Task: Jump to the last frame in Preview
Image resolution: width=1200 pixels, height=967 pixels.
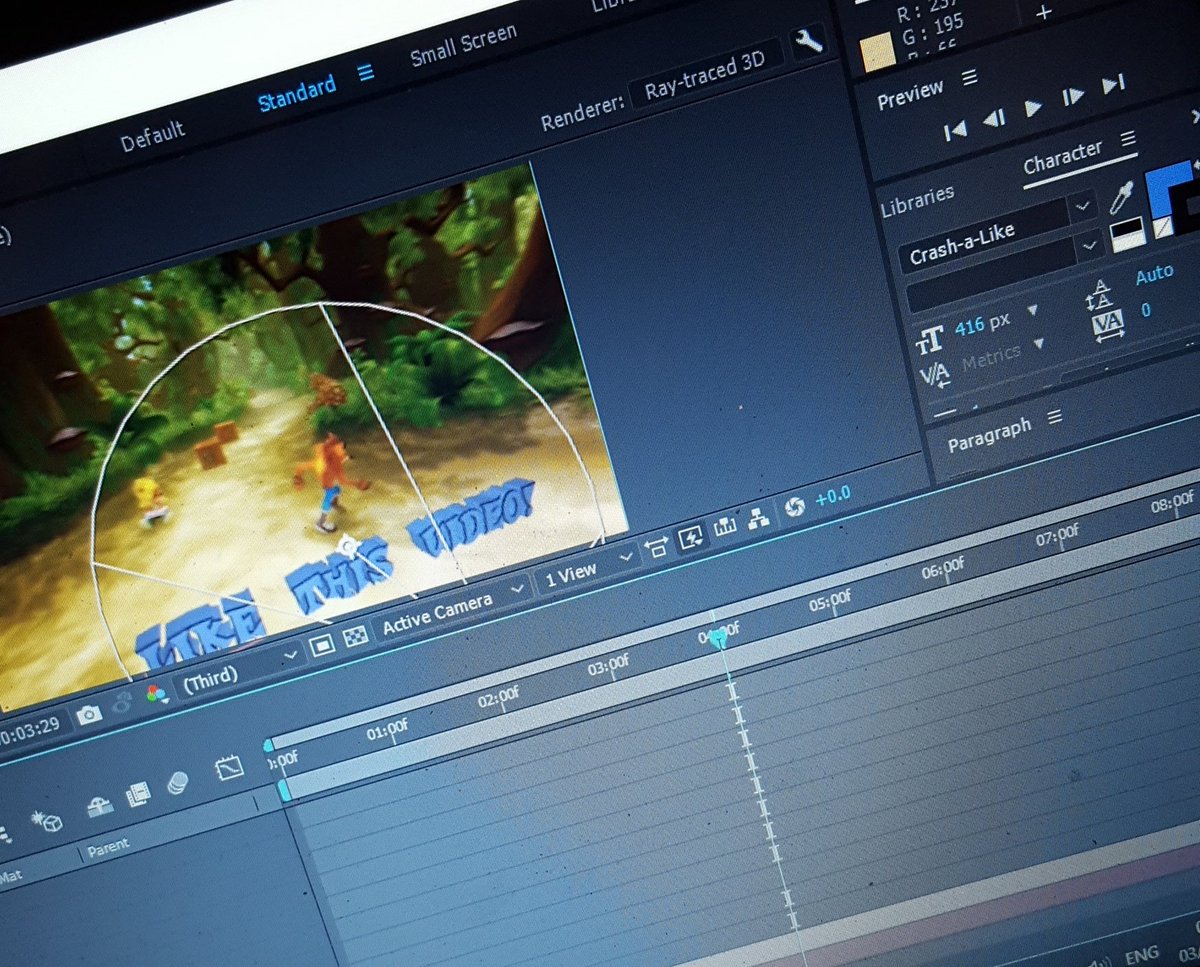Action: click(1114, 85)
